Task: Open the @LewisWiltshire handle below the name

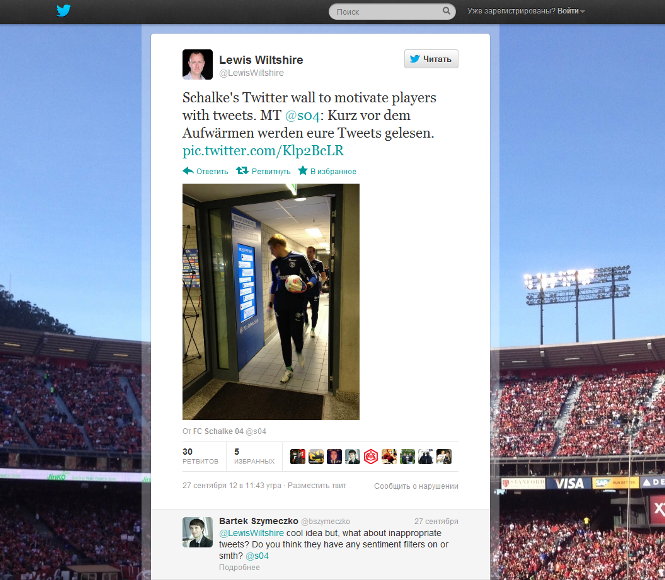Action: click(251, 73)
